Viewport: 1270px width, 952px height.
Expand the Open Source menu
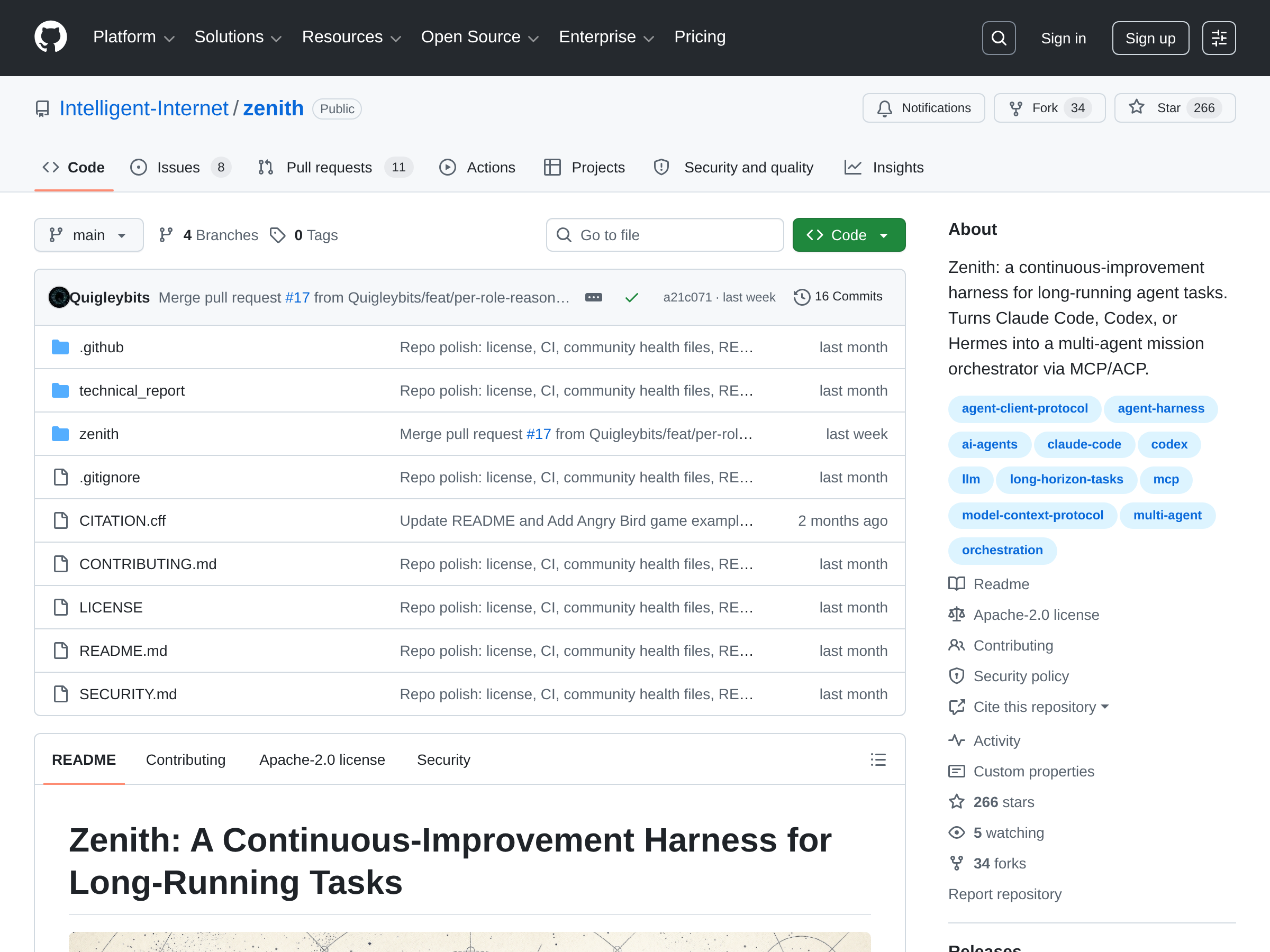480,38
